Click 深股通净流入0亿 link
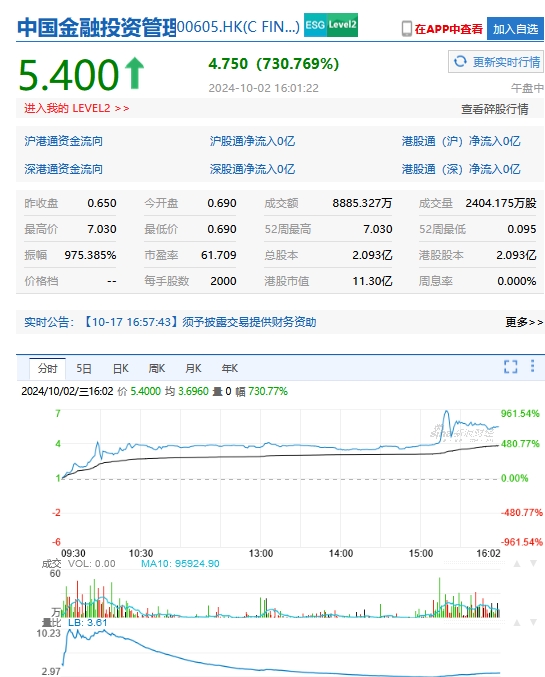The height and width of the screenshot is (677, 545). tap(252, 169)
